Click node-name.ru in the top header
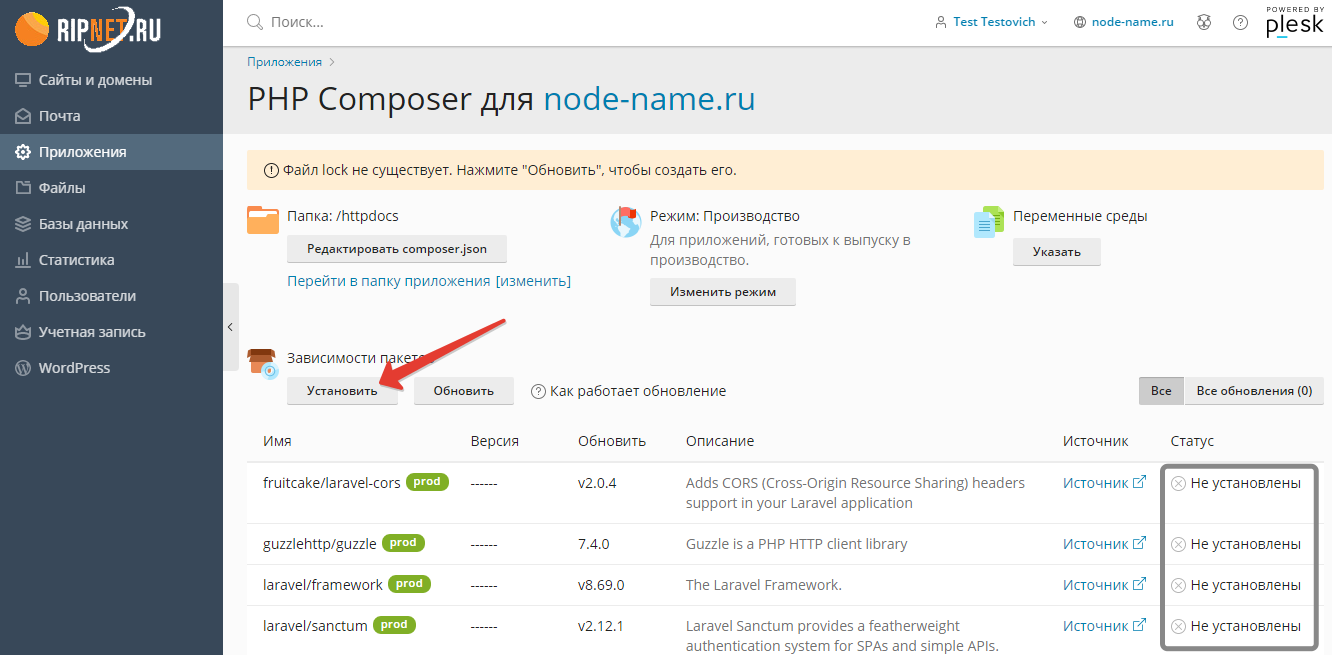The width and height of the screenshot is (1332, 657). click(x=1133, y=22)
